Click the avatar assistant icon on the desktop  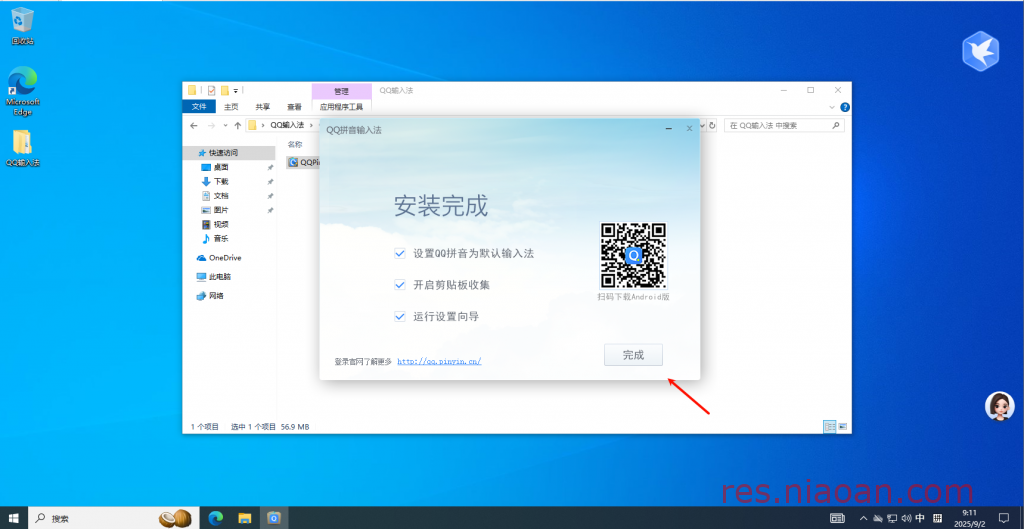click(999, 406)
